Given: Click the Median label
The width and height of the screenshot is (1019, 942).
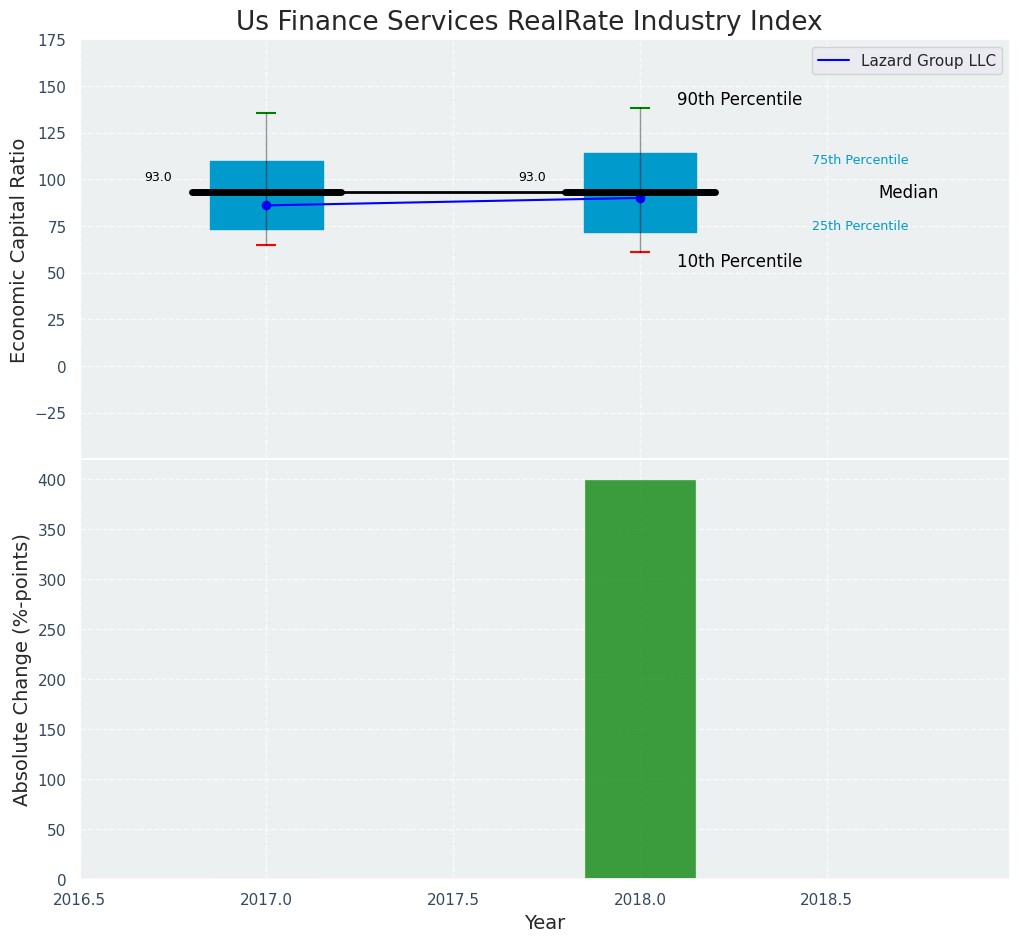Looking at the screenshot, I should click(908, 192).
